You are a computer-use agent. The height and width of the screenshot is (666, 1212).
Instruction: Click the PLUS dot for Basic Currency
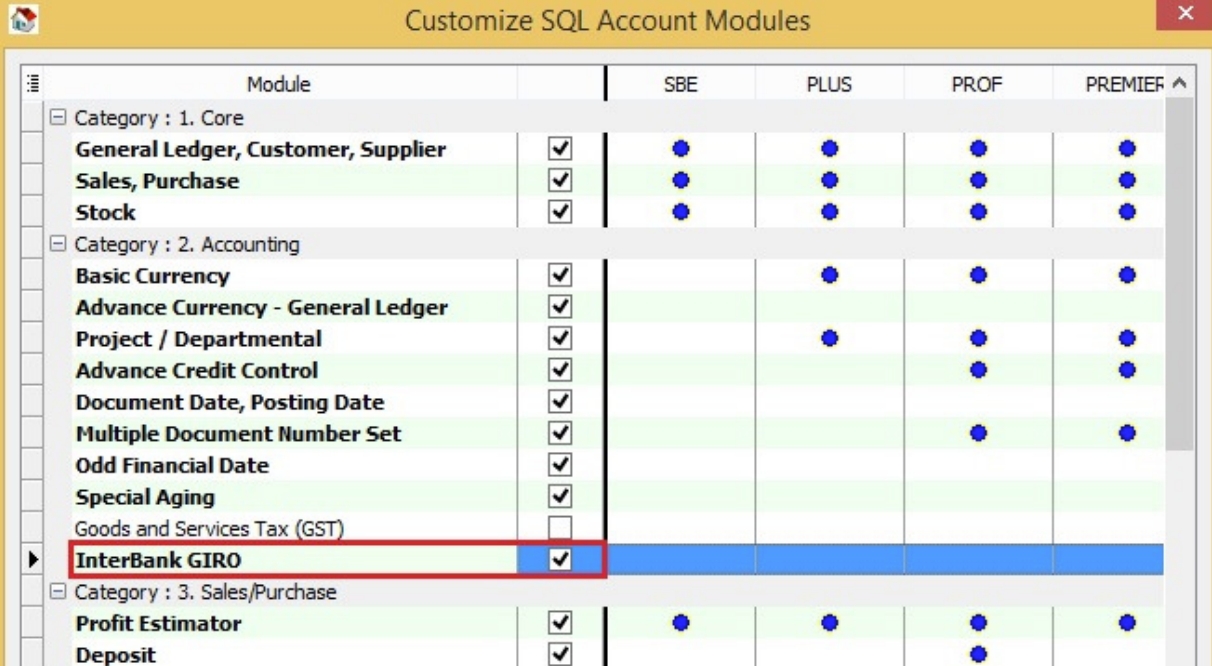tap(829, 275)
